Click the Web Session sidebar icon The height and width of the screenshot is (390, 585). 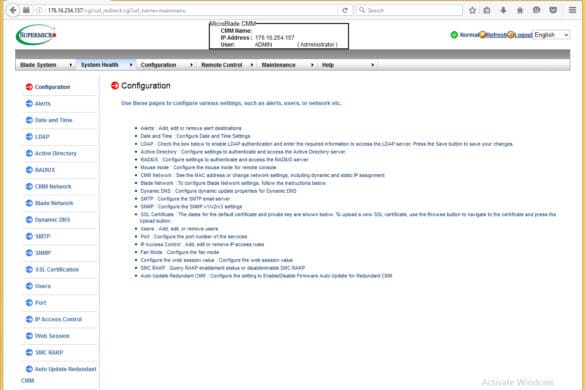point(29,336)
